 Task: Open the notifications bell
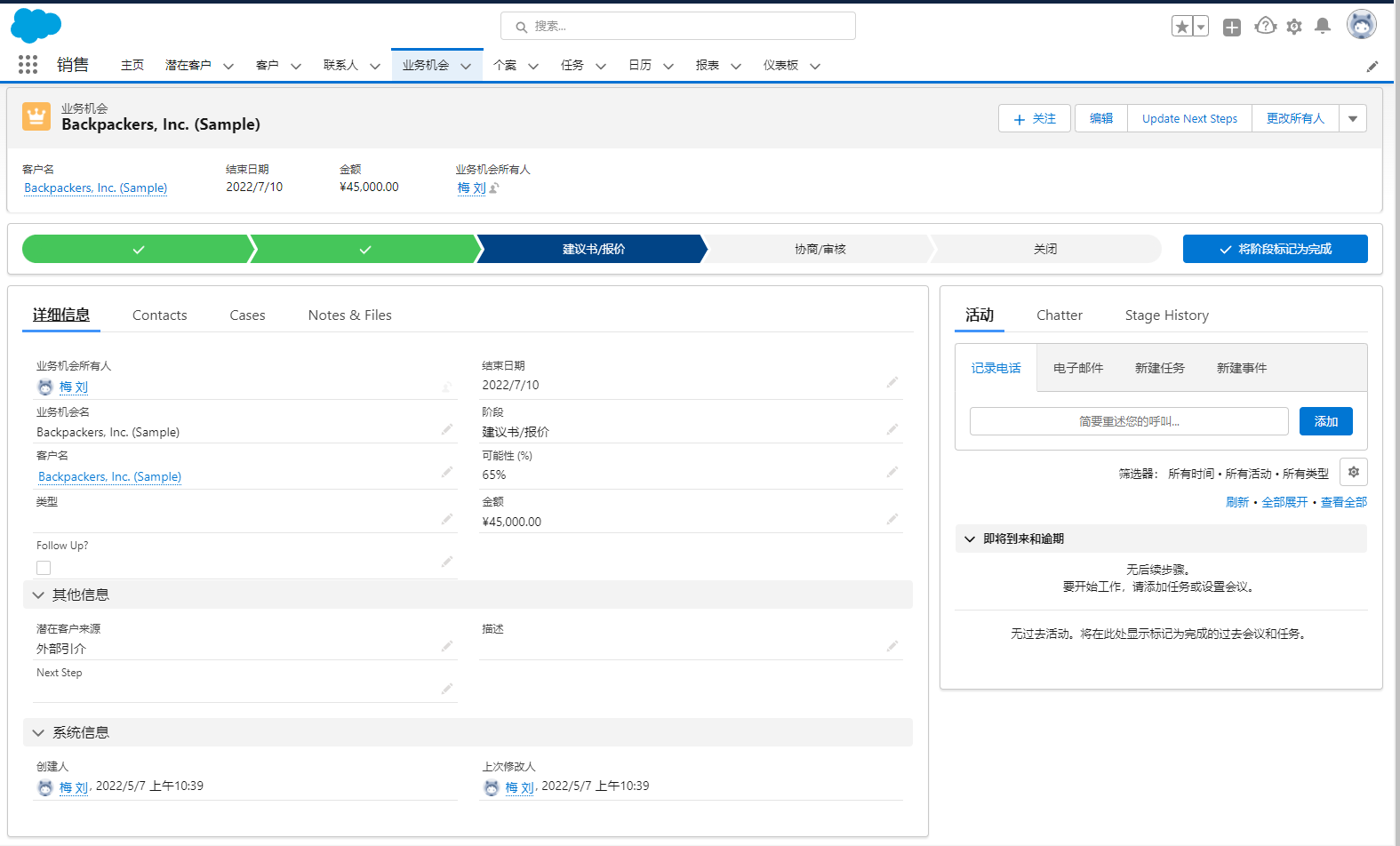1323,26
